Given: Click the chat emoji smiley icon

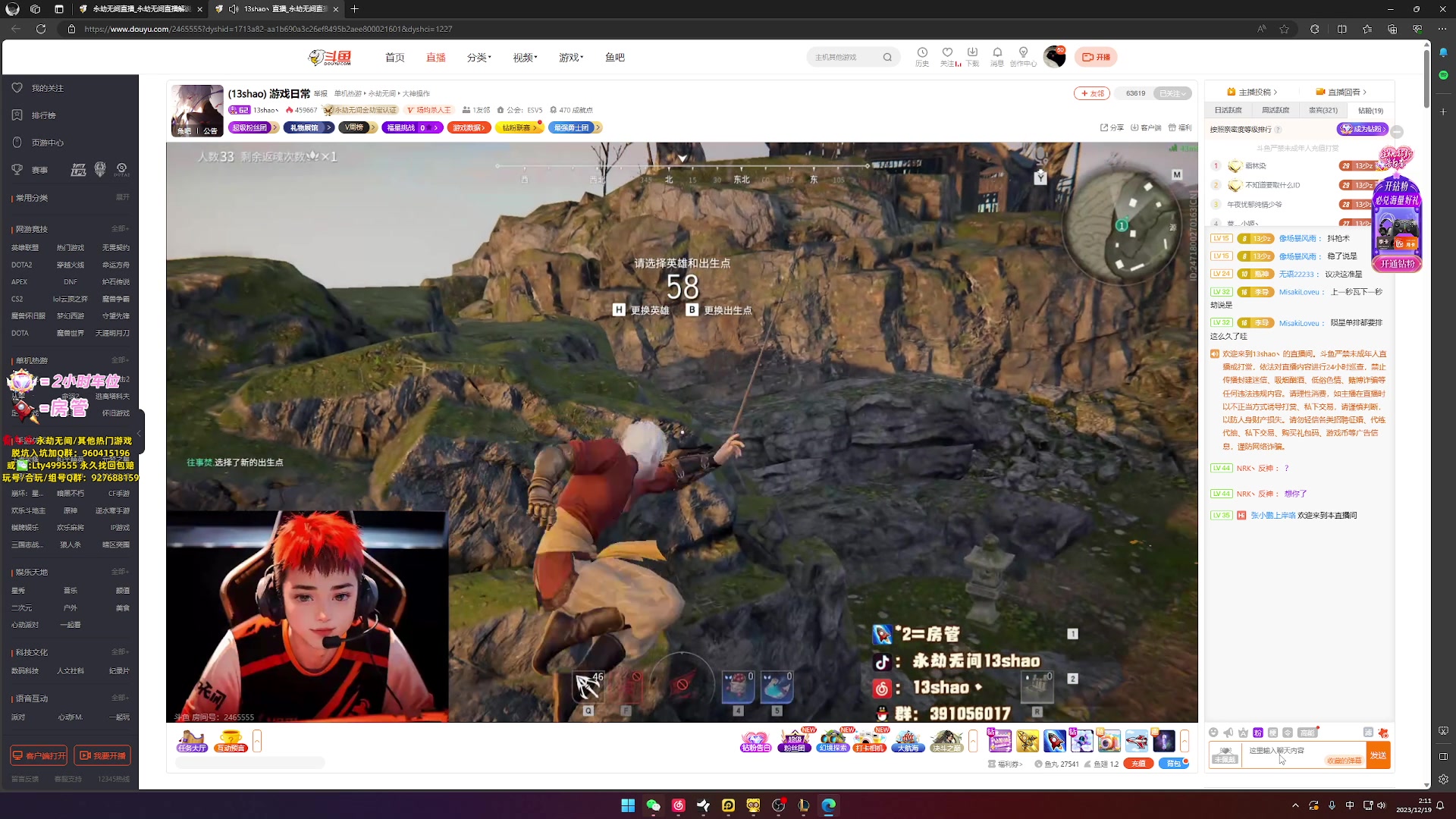Looking at the screenshot, I should pos(1213,733).
